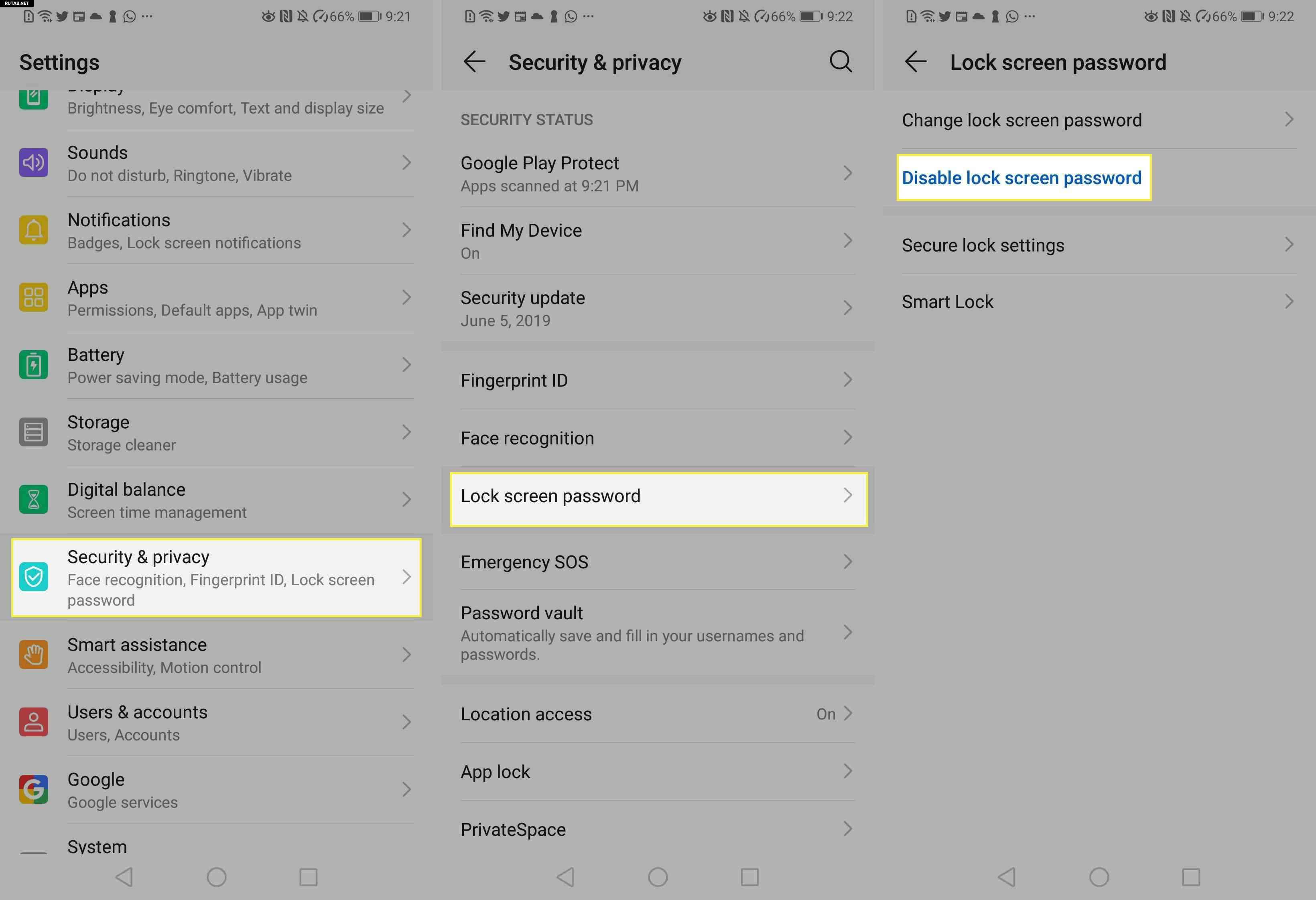Expand Fingerprint ID settings

657,380
